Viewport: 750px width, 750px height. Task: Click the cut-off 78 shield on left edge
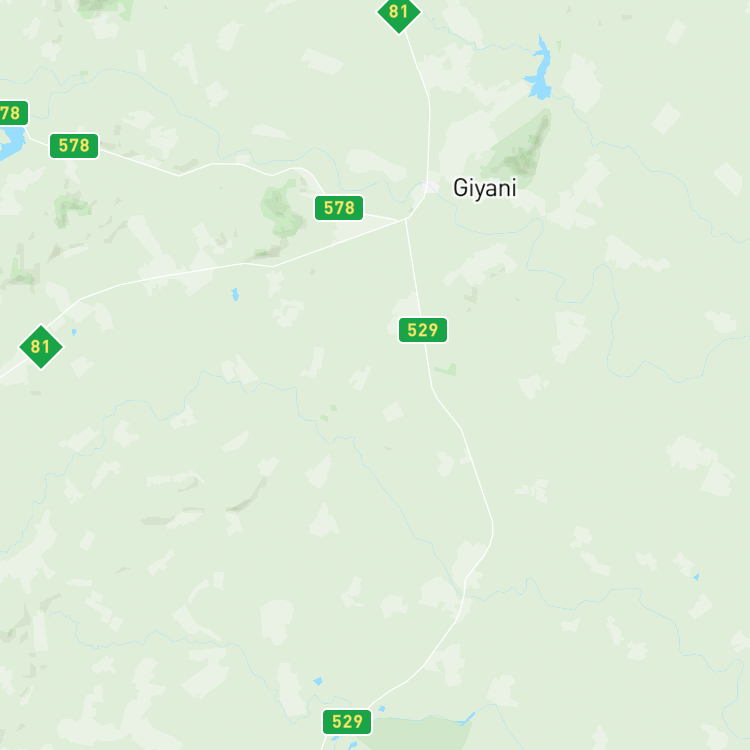click(x=12, y=113)
